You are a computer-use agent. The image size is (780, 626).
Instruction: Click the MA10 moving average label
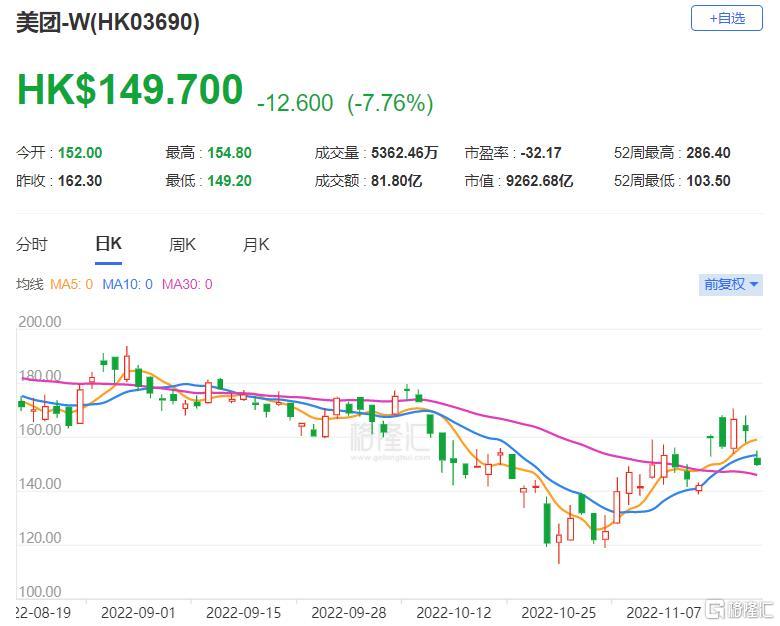pyautogui.click(x=127, y=284)
